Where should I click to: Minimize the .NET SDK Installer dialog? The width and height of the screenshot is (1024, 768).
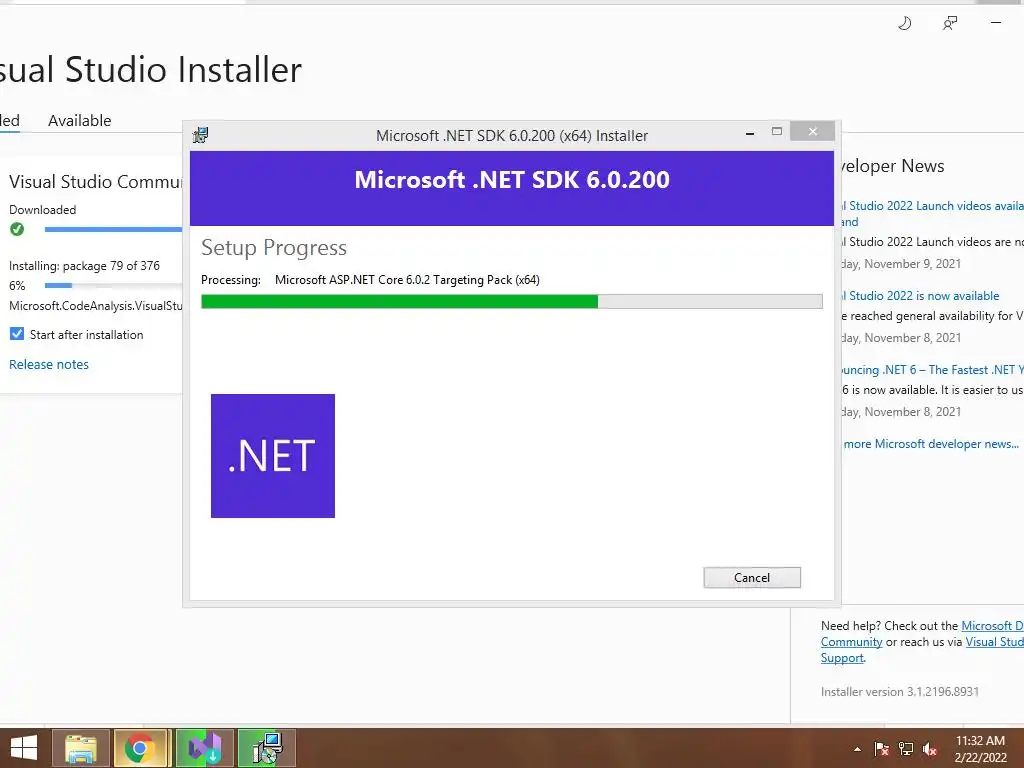pos(750,133)
